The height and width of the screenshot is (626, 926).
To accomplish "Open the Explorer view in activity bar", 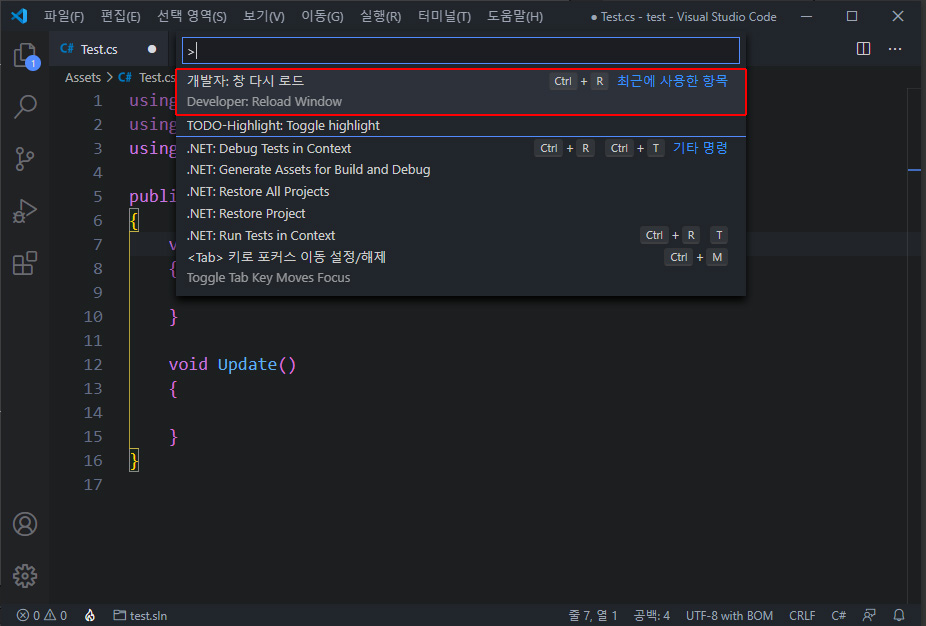I will pos(25,56).
